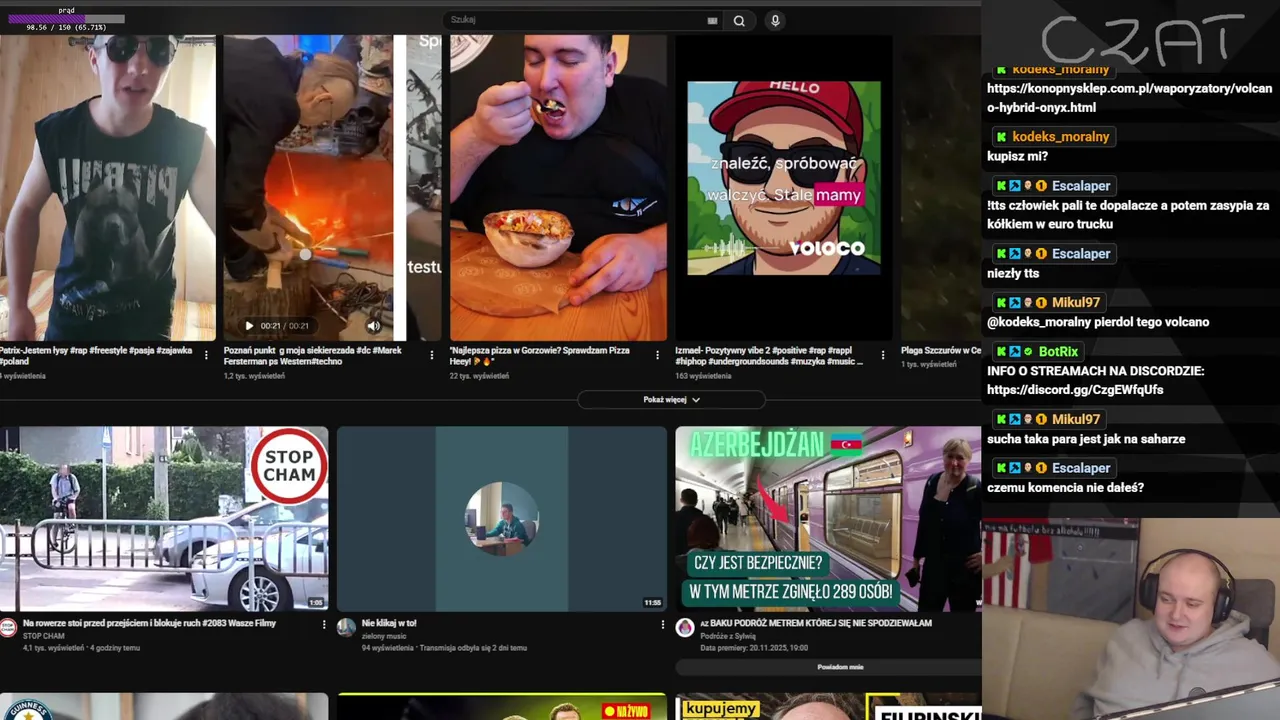Click short title Izmael- Pozytywny vibe 2
Viewport: 1280px width, 720px height.
(x=769, y=356)
